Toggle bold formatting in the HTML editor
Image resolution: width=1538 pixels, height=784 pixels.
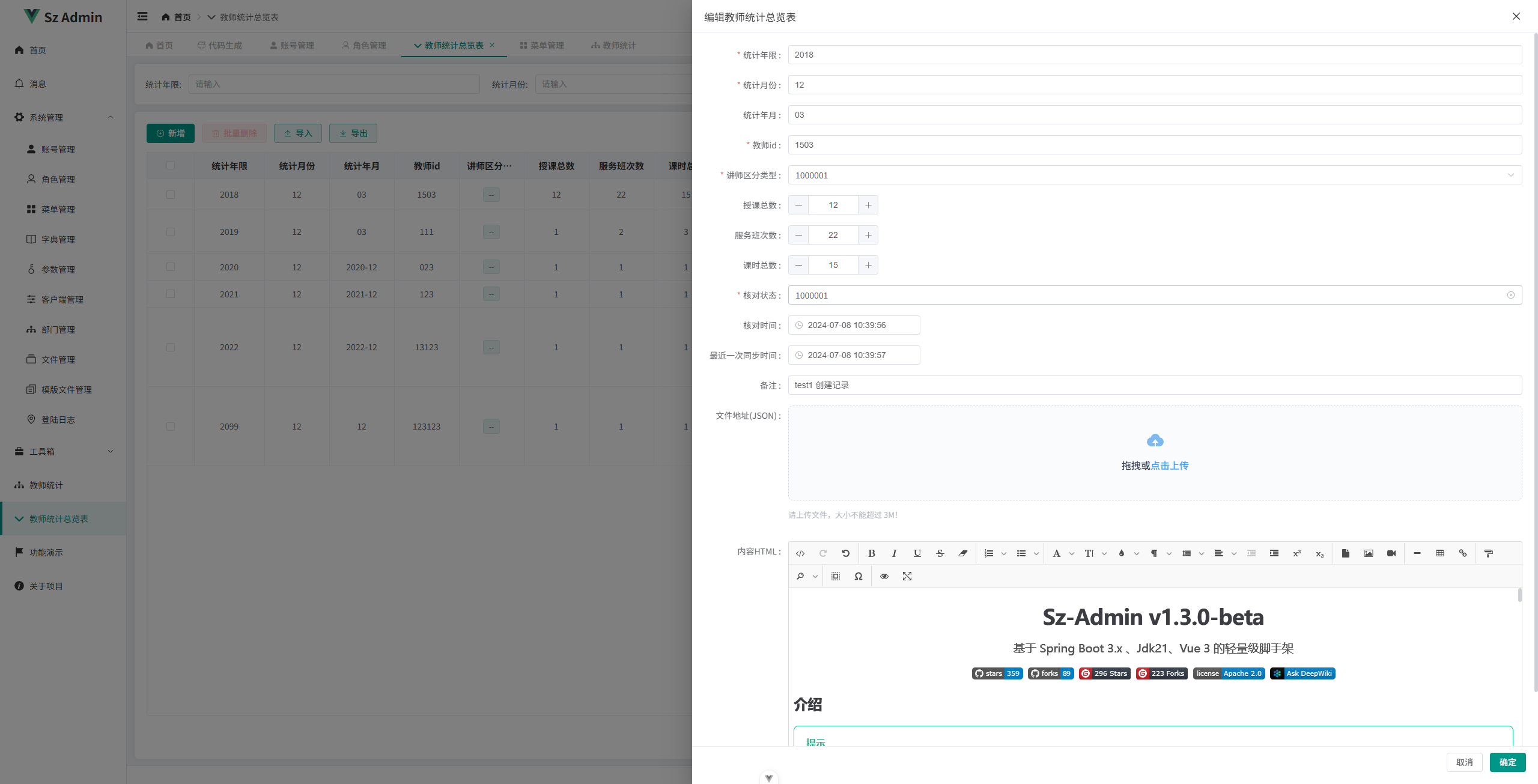871,553
